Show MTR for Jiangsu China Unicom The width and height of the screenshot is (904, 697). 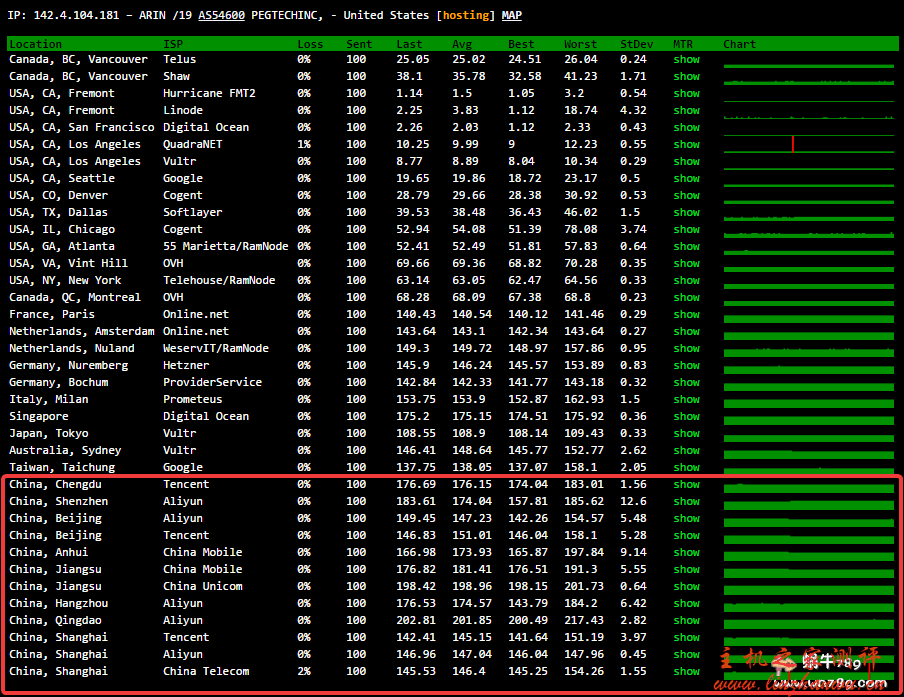[686, 587]
